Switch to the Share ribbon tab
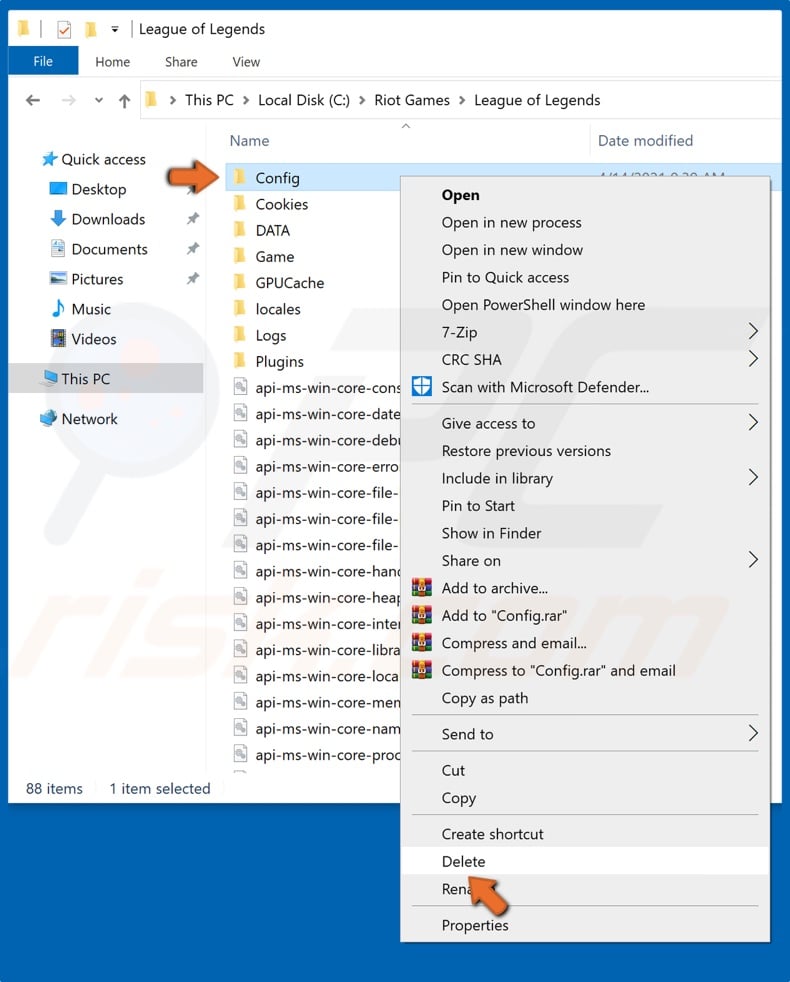 pyautogui.click(x=181, y=62)
